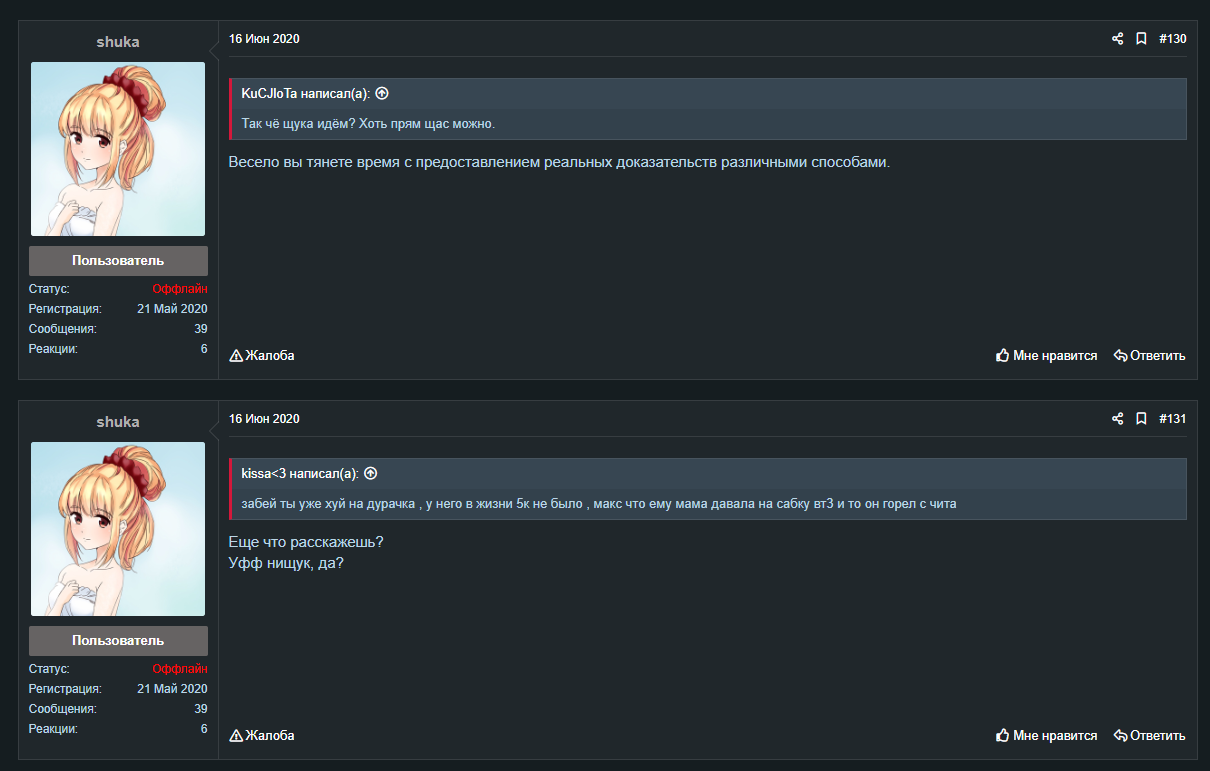Image resolution: width=1210 pixels, height=771 pixels.
Task: Report post #131 using Жалоба
Action: tap(262, 735)
